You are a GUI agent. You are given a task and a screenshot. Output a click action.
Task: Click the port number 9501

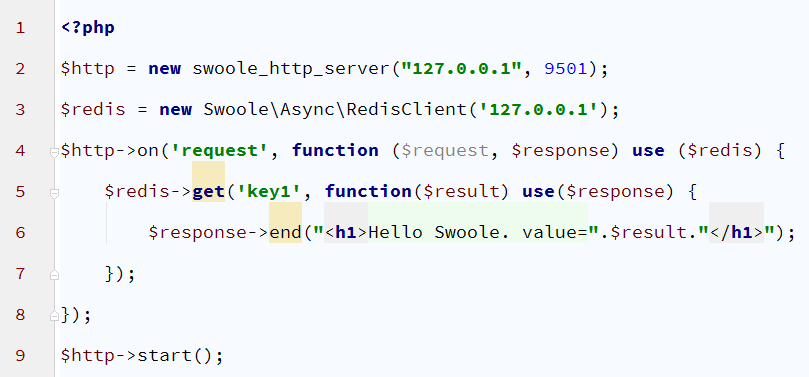coord(566,69)
